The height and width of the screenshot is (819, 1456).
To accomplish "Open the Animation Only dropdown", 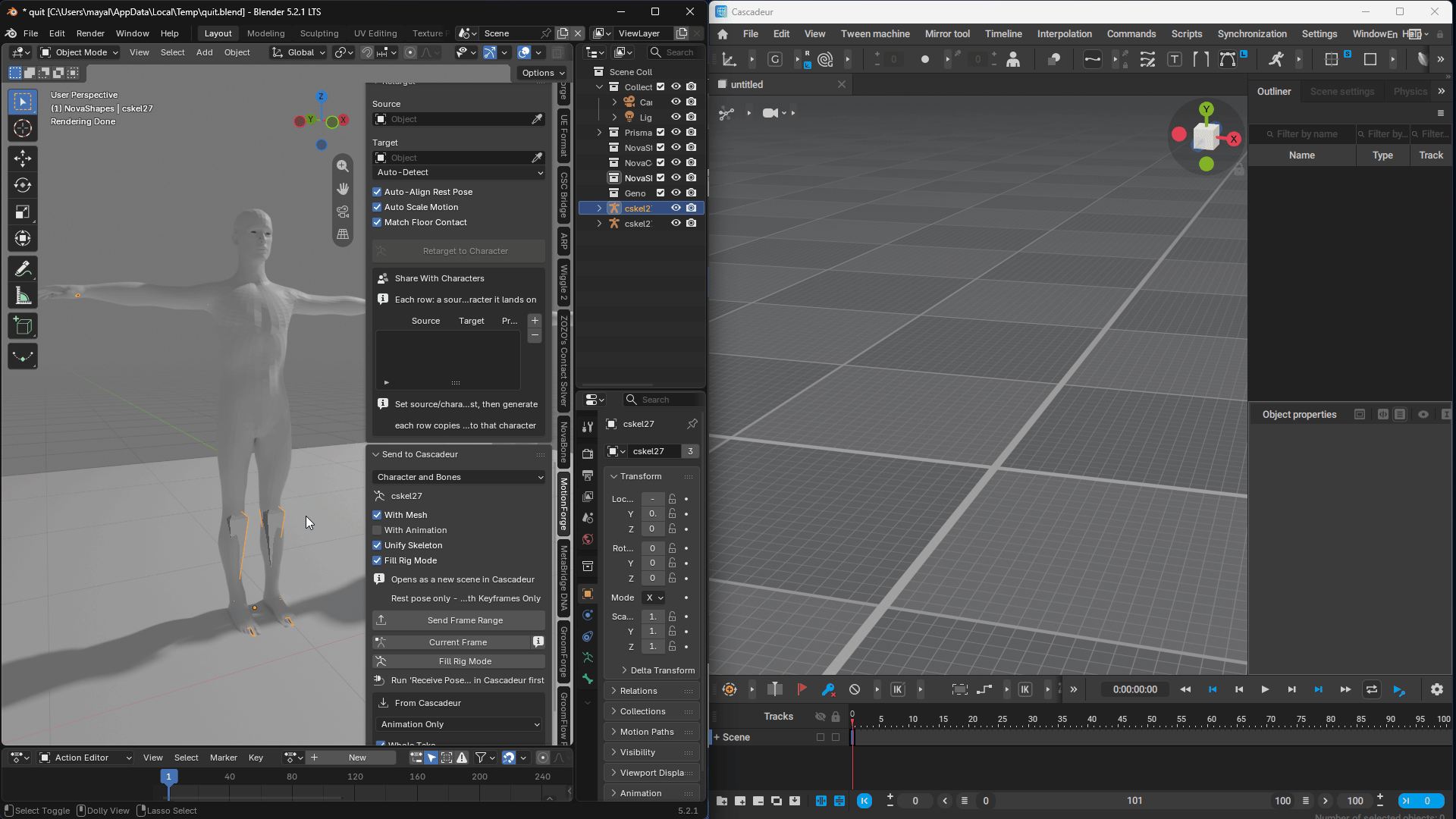I will pyautogui.click(x=459, y=724).
